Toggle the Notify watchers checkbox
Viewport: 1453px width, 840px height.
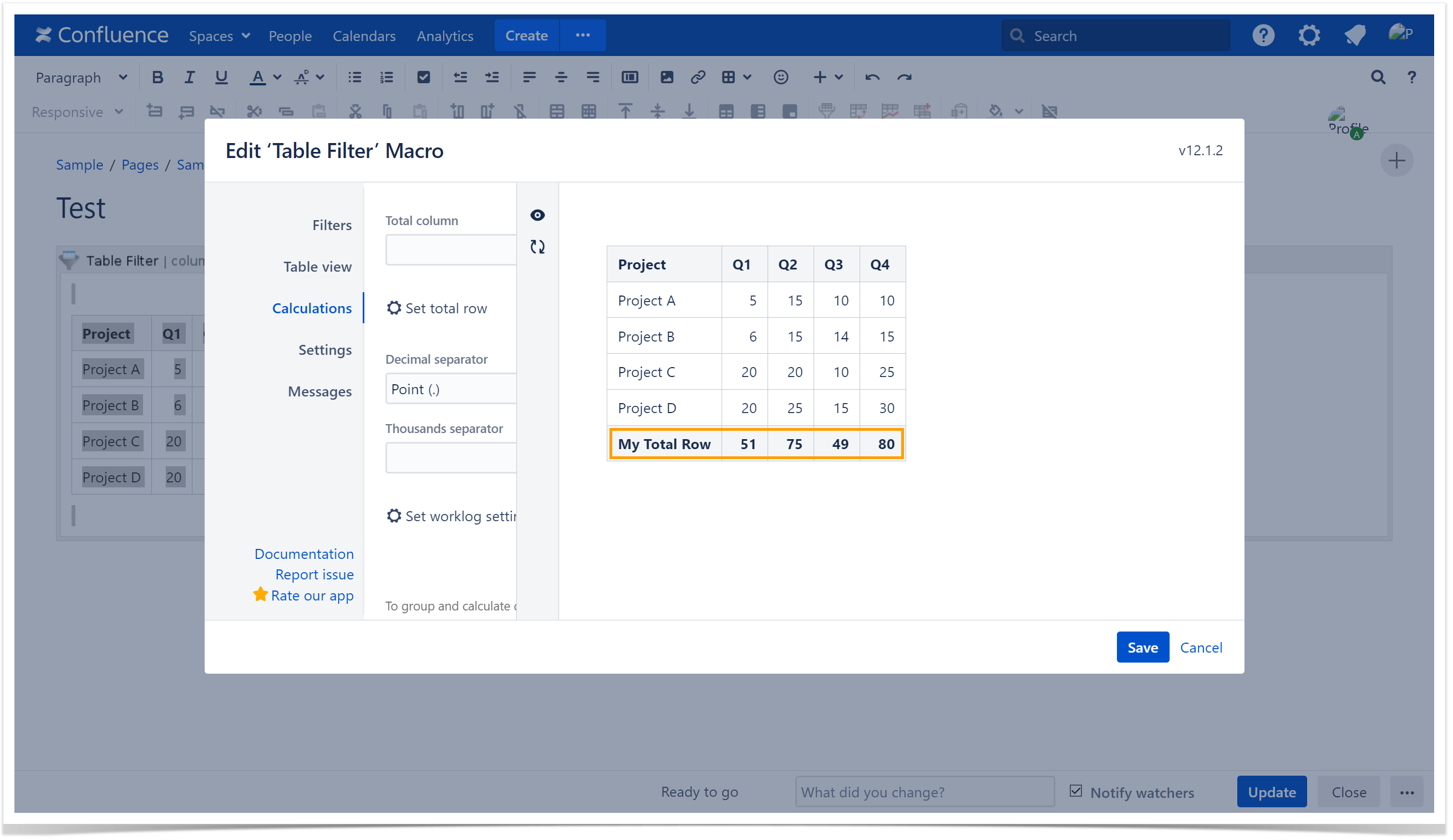tap(1075, 791)
